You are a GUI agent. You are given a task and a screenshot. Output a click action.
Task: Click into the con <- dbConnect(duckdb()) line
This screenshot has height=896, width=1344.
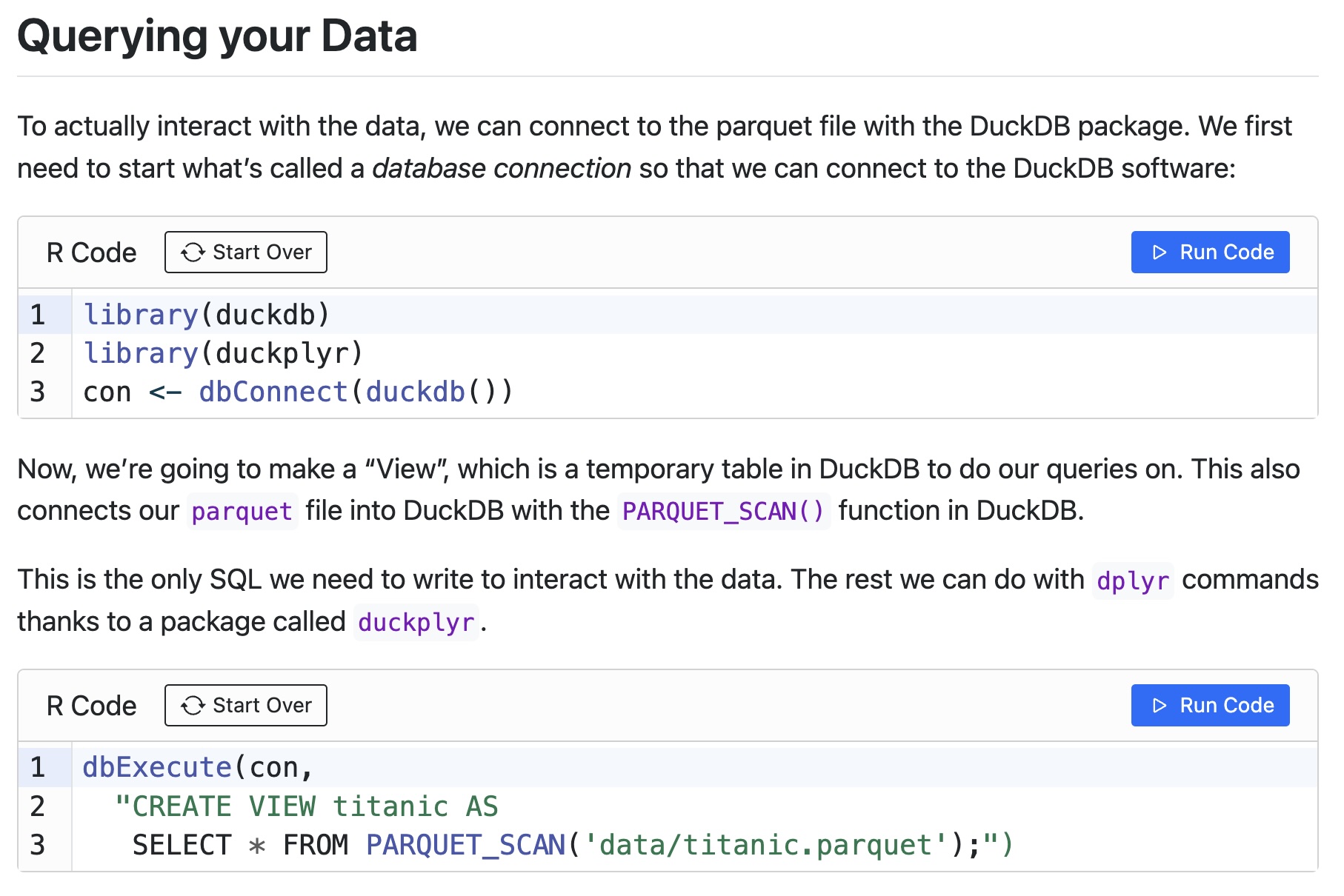(x=297, y=392)
